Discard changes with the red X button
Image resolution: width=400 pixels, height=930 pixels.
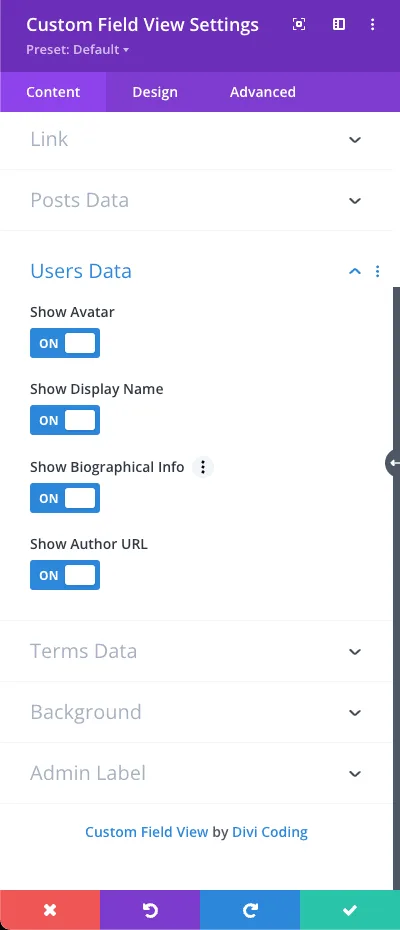[50, 910]
